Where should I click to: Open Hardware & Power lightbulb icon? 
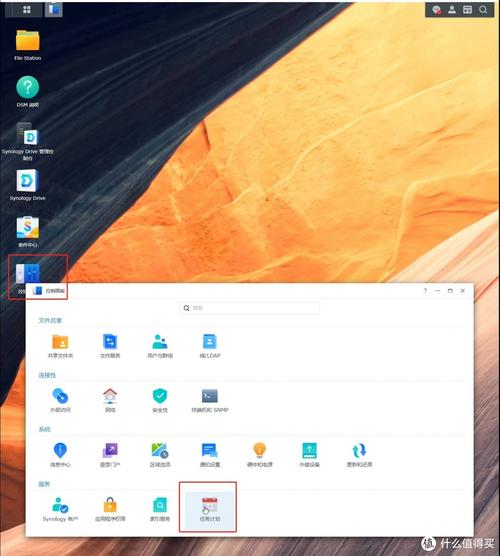tap(260, 455)
